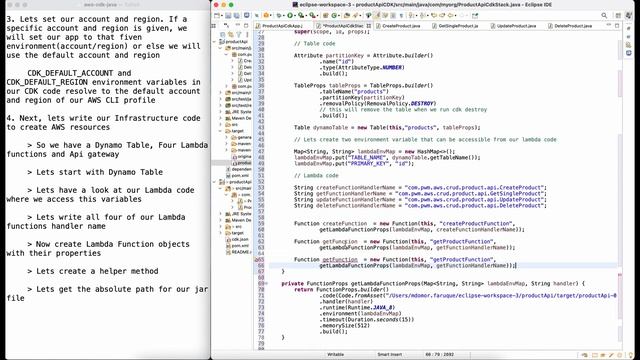Click Writable status bar entry
The width and height of the screenshot is (640, 360).
coord(336,355)
